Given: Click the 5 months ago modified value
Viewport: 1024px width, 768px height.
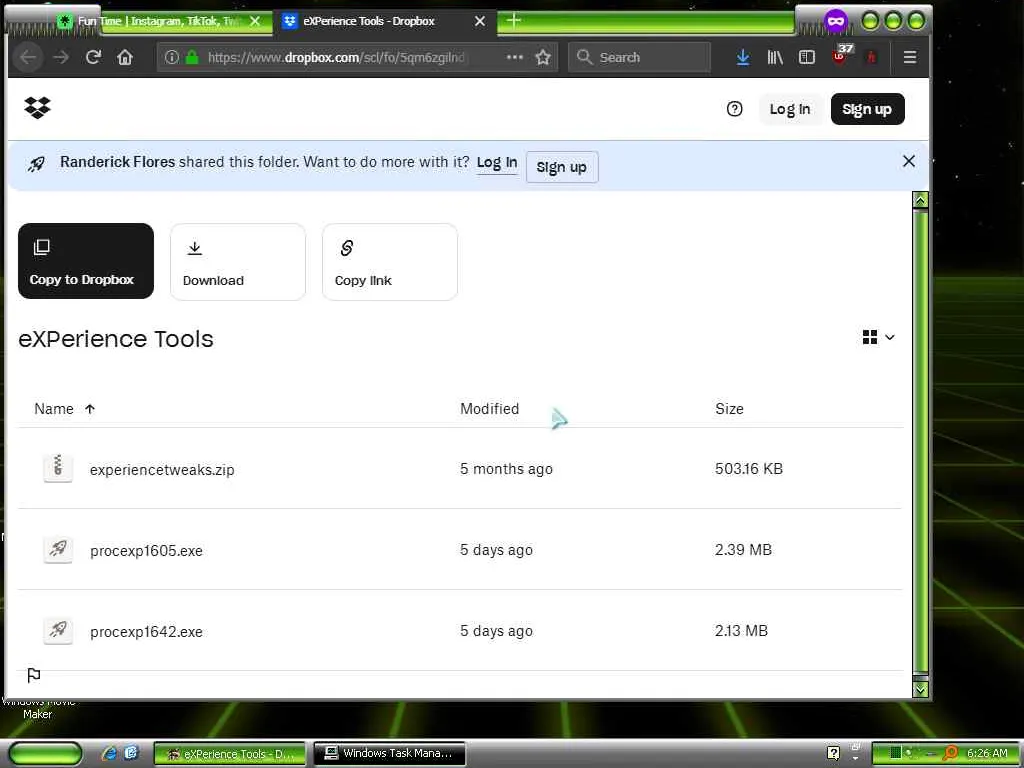Looking at the screenshot, I should [506, 469].
